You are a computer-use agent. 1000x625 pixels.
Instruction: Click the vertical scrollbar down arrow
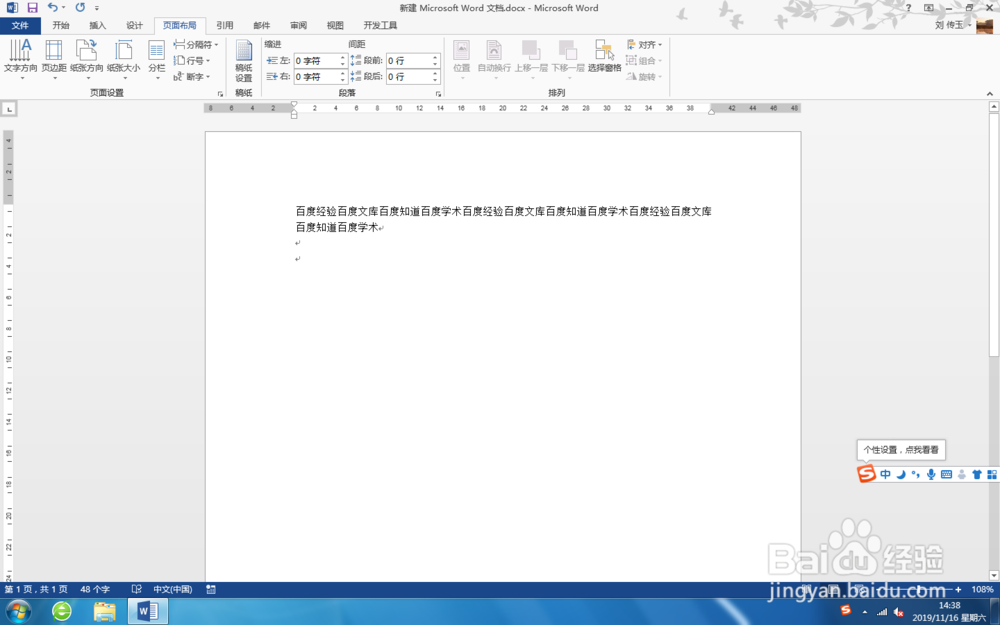tap(994, 575)
